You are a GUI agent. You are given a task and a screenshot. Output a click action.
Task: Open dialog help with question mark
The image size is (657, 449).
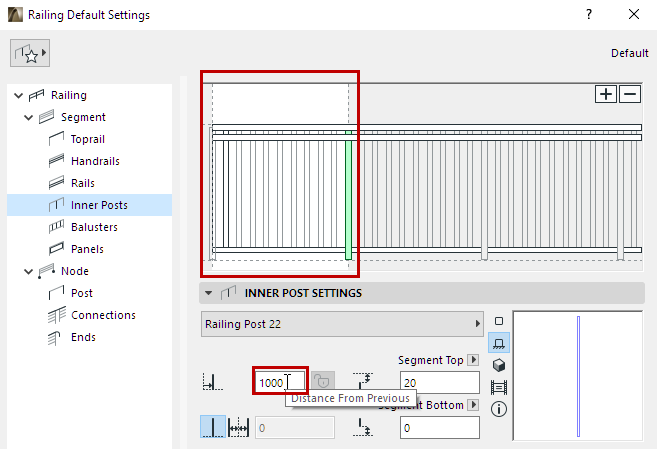[x=589, y=14]
